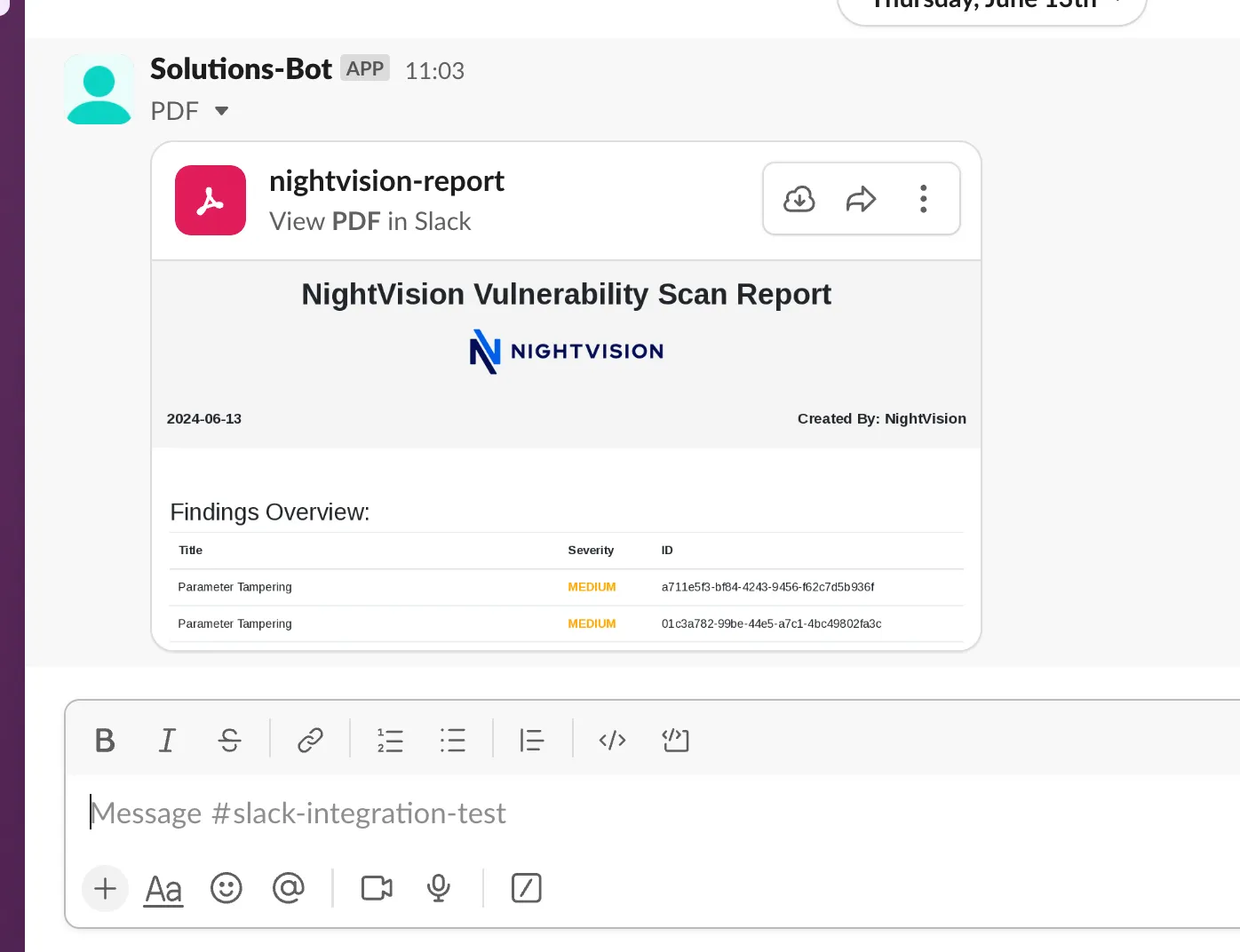
Task: Click the Title column header
Action: tap(190, 551)
